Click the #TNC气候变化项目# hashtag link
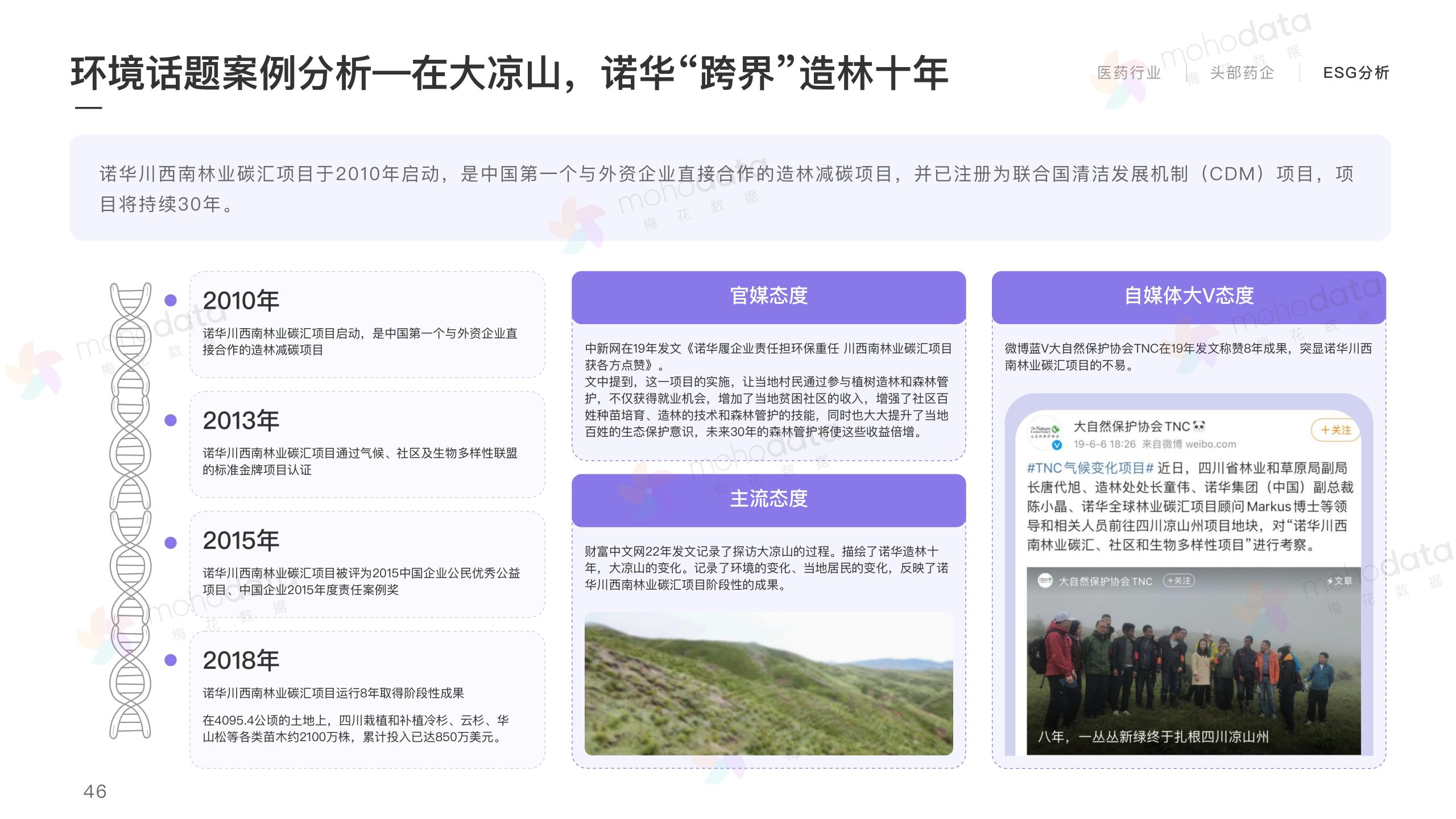 (x=1090, y=468)
